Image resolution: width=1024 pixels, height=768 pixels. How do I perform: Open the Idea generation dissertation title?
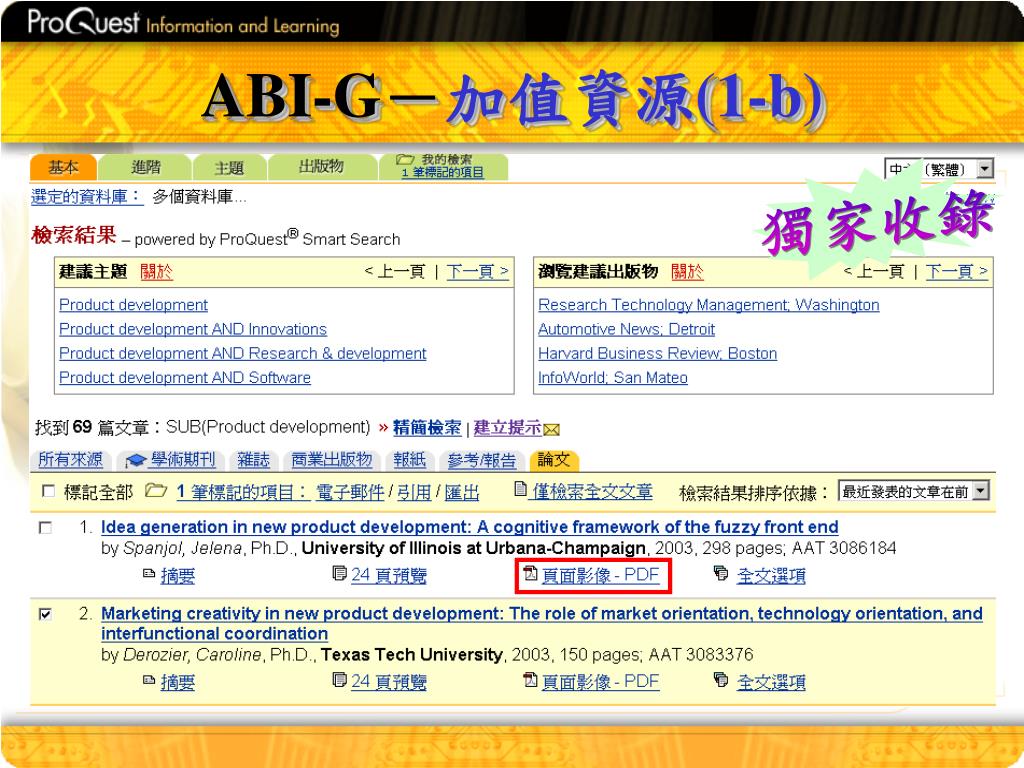[x=470, y=527]
